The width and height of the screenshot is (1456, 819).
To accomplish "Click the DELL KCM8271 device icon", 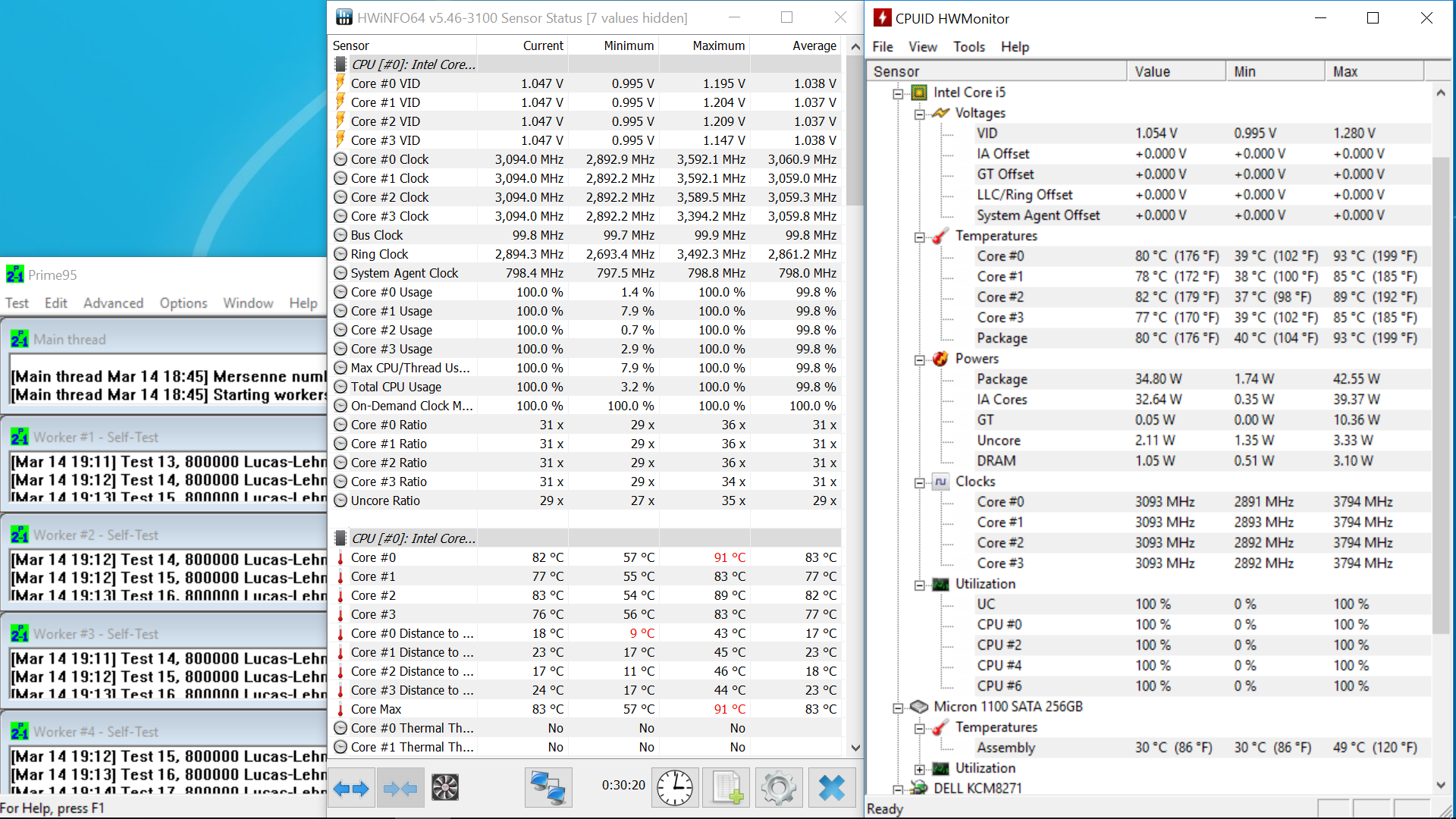I will tap(919, 788).
